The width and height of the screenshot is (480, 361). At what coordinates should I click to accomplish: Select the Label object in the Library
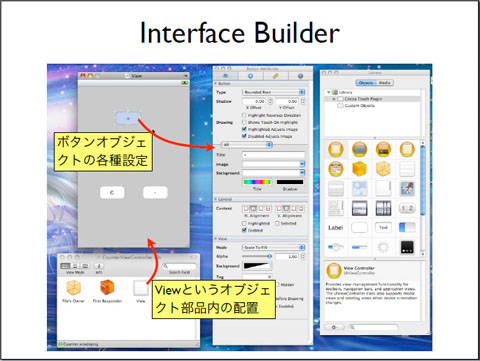335,228
